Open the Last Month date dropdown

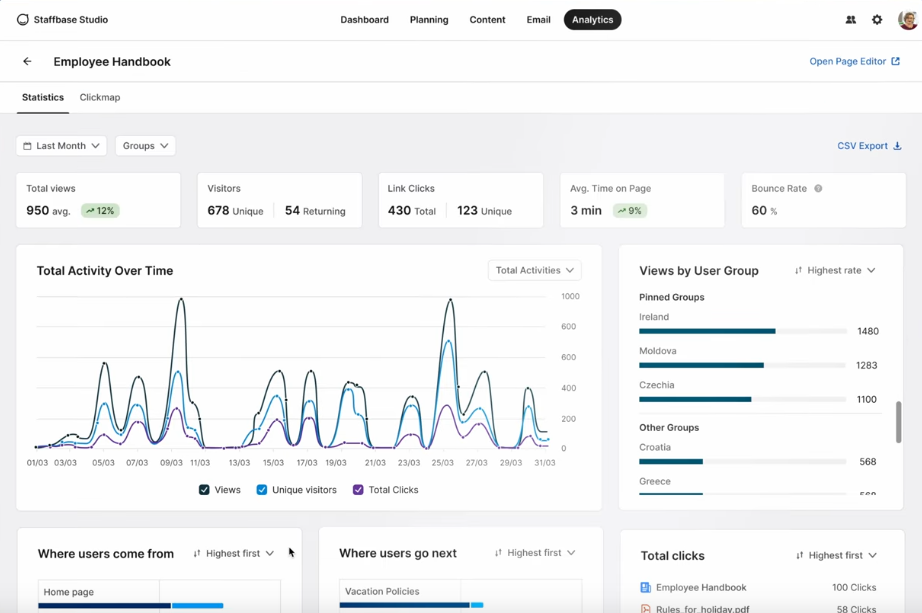point(62,146)
